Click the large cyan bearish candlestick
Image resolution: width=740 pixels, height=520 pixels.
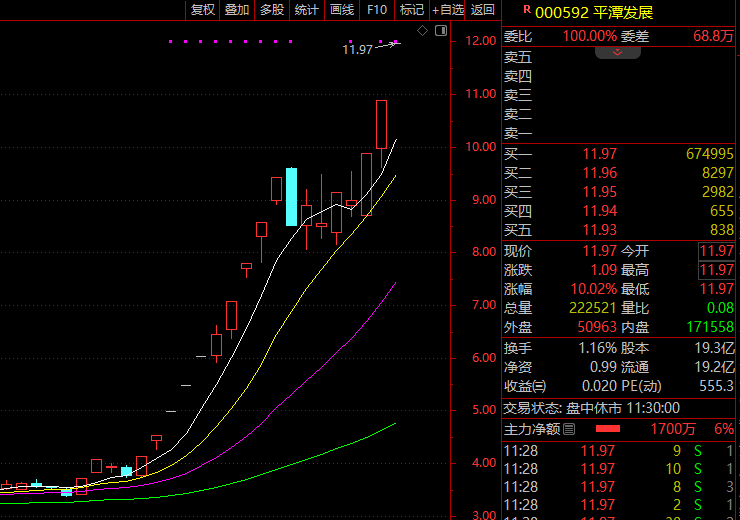coord(292,197)
